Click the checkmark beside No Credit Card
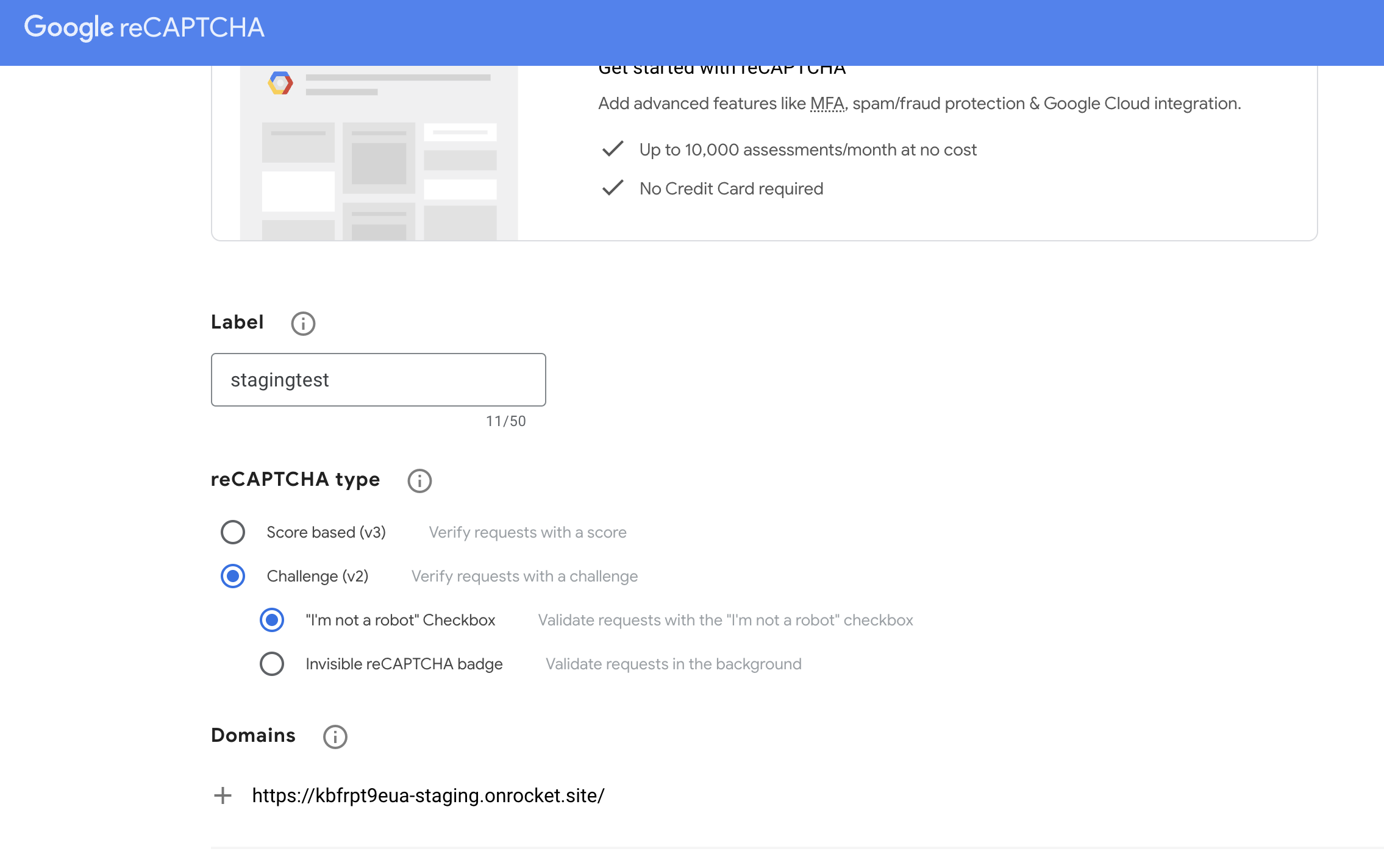Viewport: 1384px width, 868px height. pyautogui.click(x=613, y=188)
